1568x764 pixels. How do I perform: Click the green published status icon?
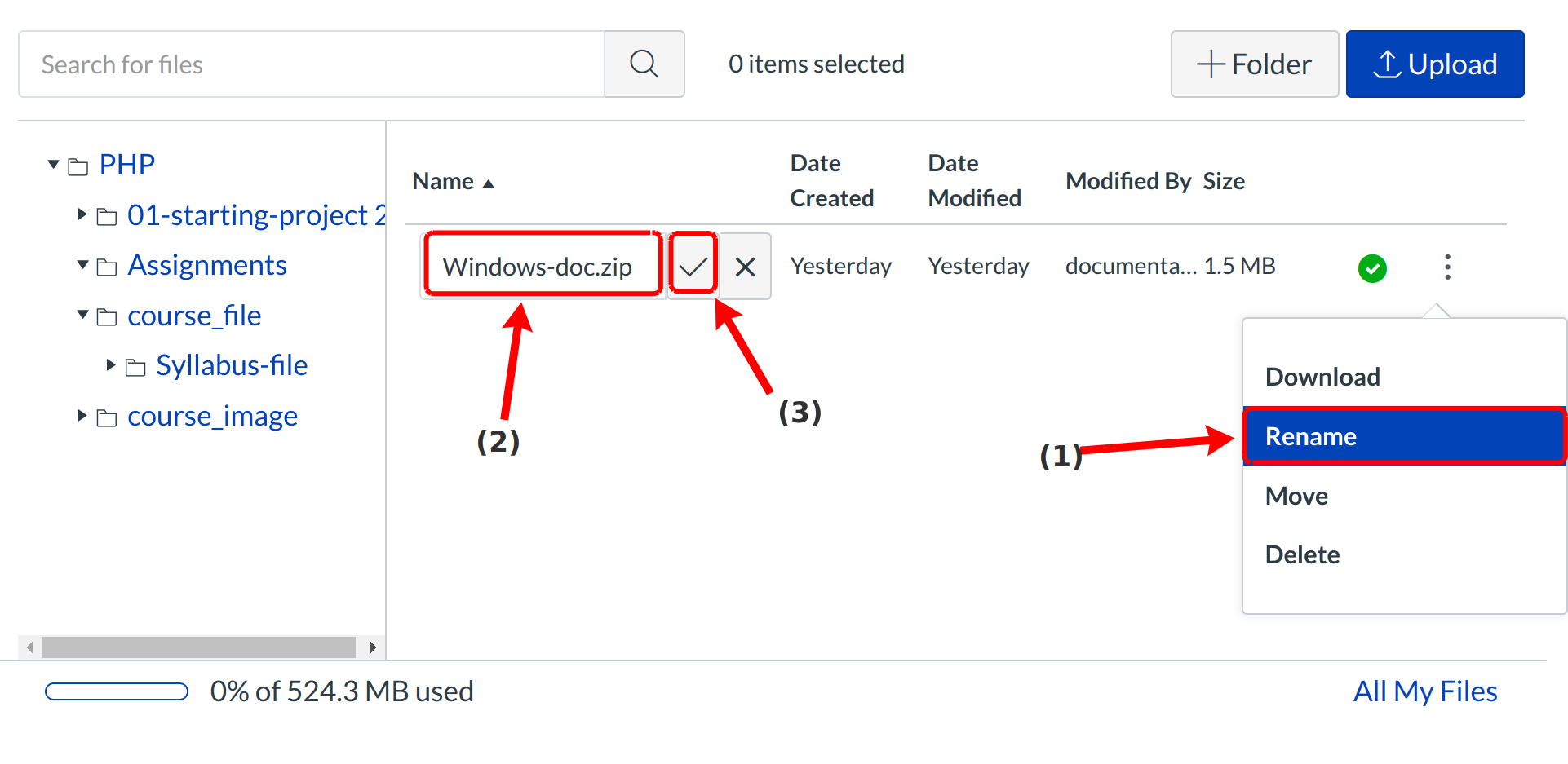(x=1372, y=268)
